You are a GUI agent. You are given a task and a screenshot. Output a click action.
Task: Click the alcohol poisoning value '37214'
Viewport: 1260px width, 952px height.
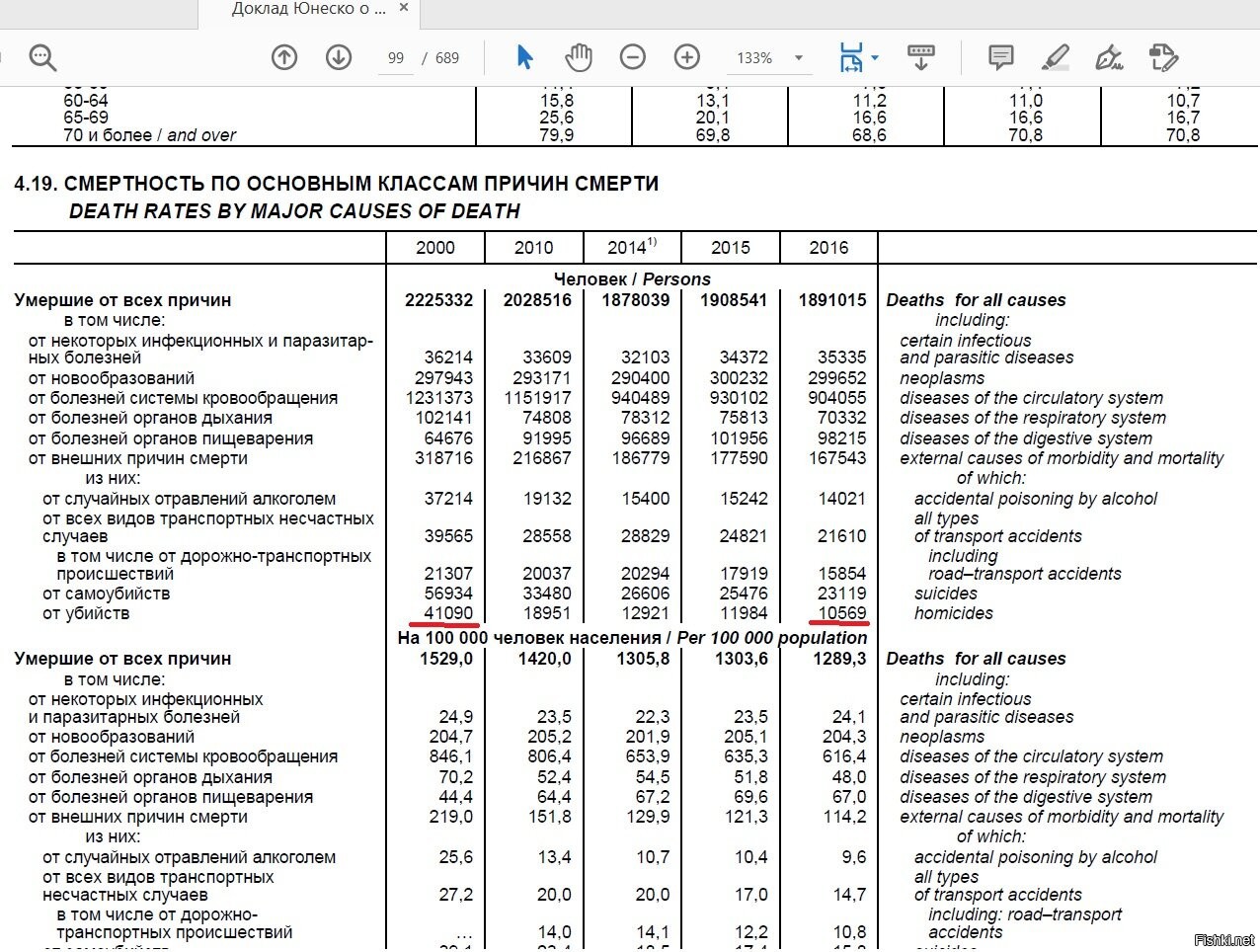(x=448, y=499)
